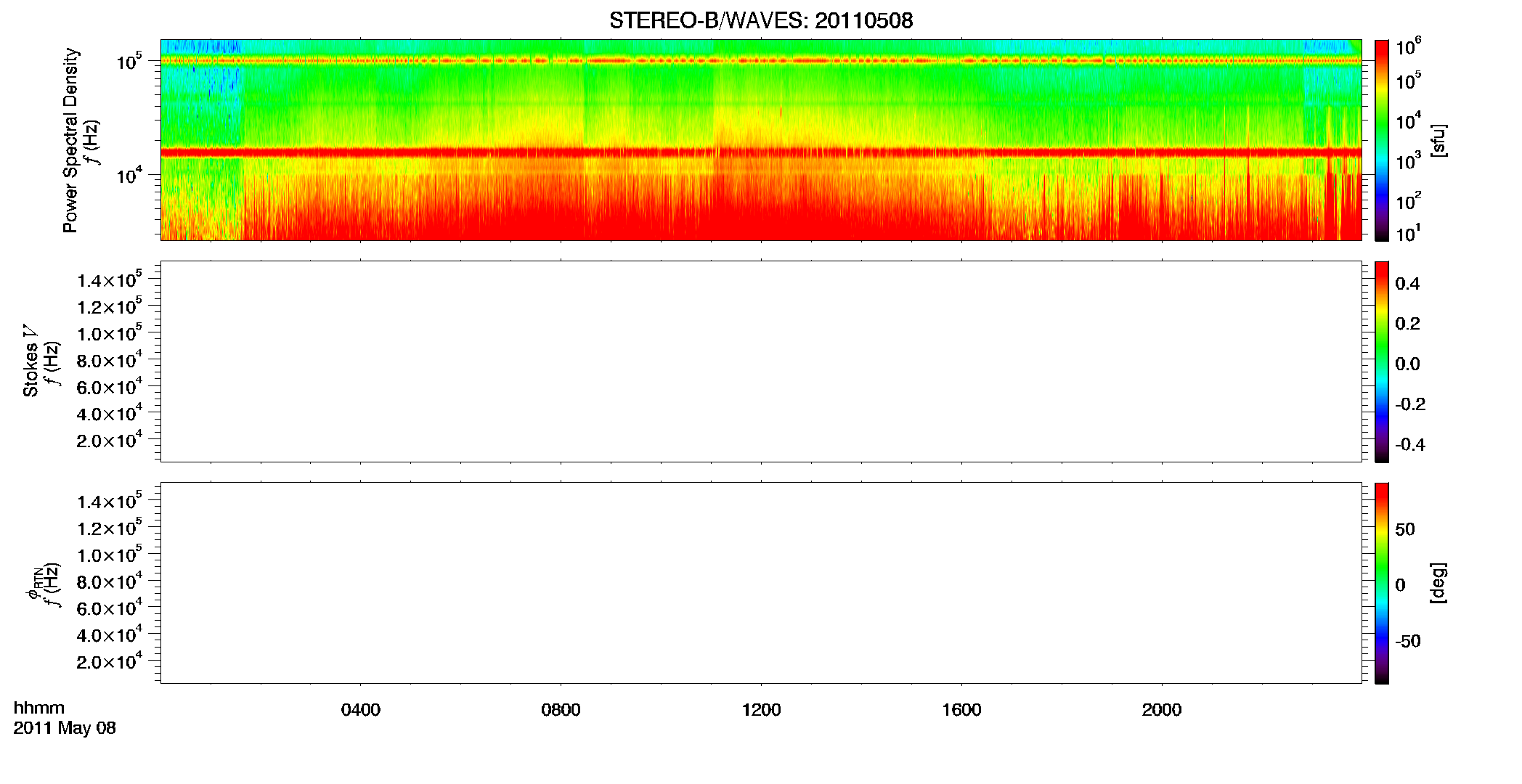The image size is (1522, 784).
Task: Click the "Stokes V" axis label
Action: 30,362
